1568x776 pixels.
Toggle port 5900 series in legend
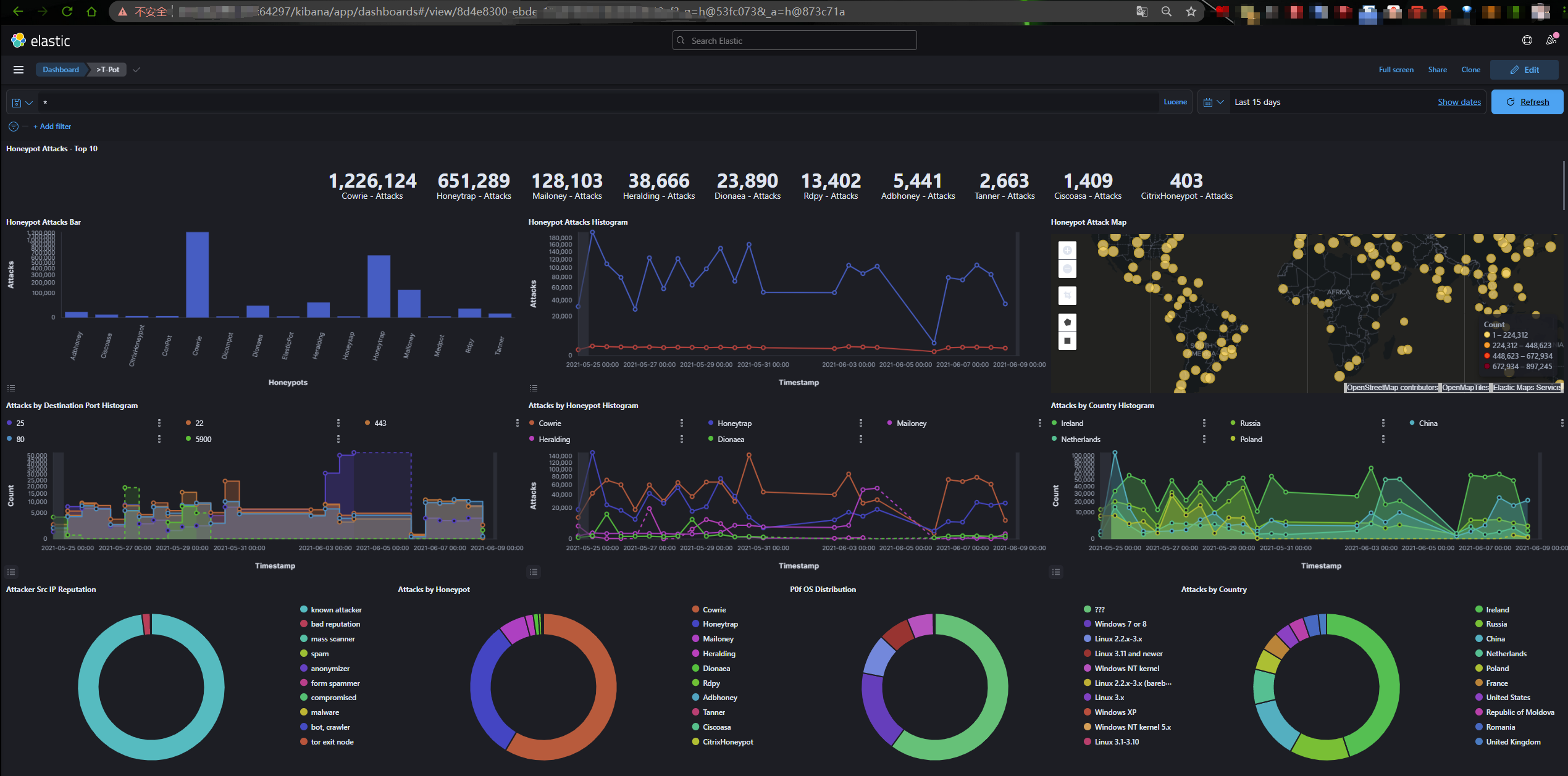click(203, 440)
